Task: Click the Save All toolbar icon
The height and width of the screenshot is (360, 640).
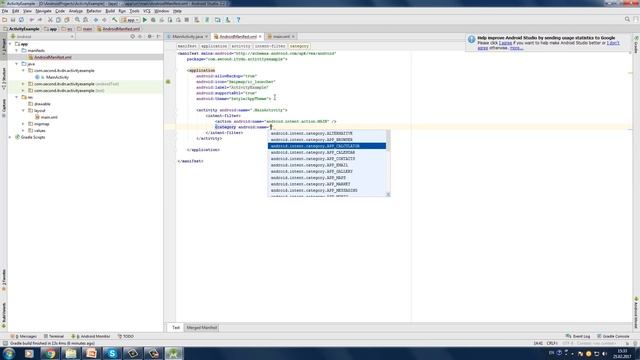Action: coord(13,20)
